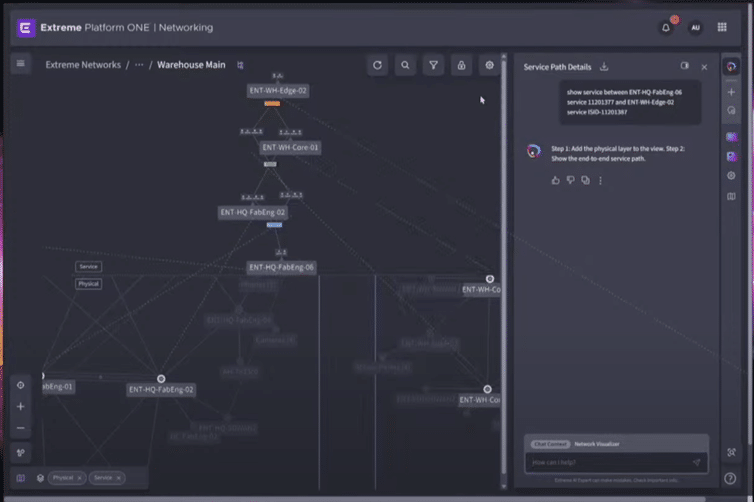Give thumbs down to AI response

(570, 180)
